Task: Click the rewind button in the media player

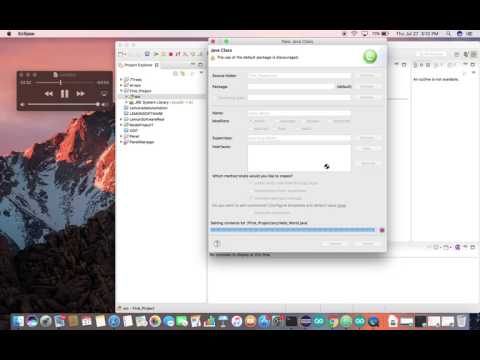Action: tap(49, 94)
